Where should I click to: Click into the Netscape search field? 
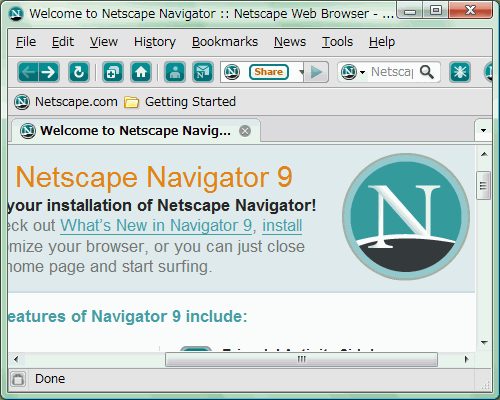click(392, 72)
